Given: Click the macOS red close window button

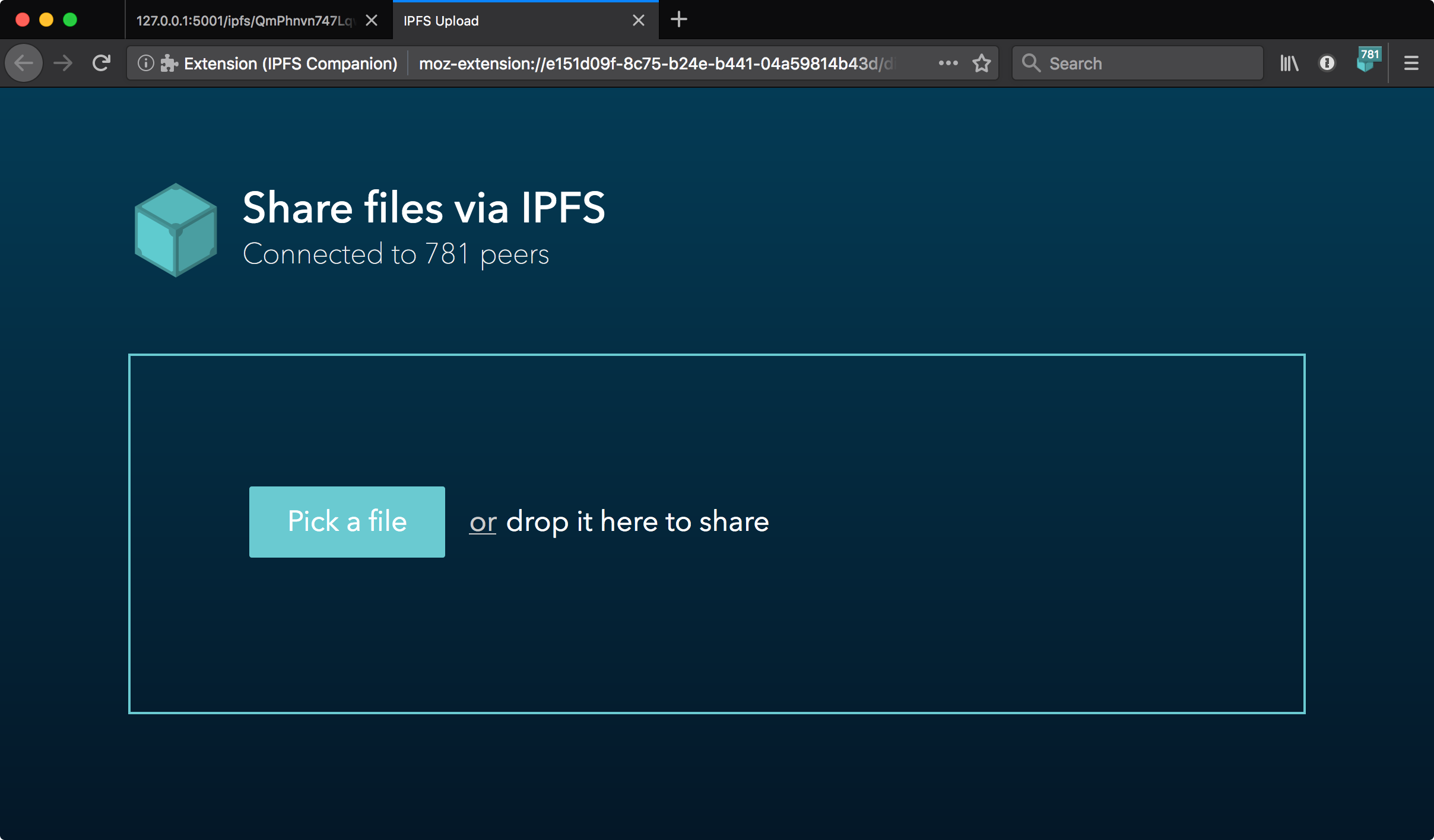Looking at the screenshot, I should tap(23, 20).
